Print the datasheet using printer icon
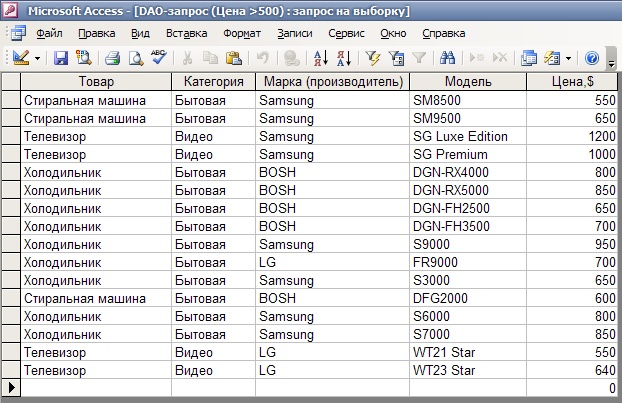Viewport: 622px width, 403px height. pos(112,59)
